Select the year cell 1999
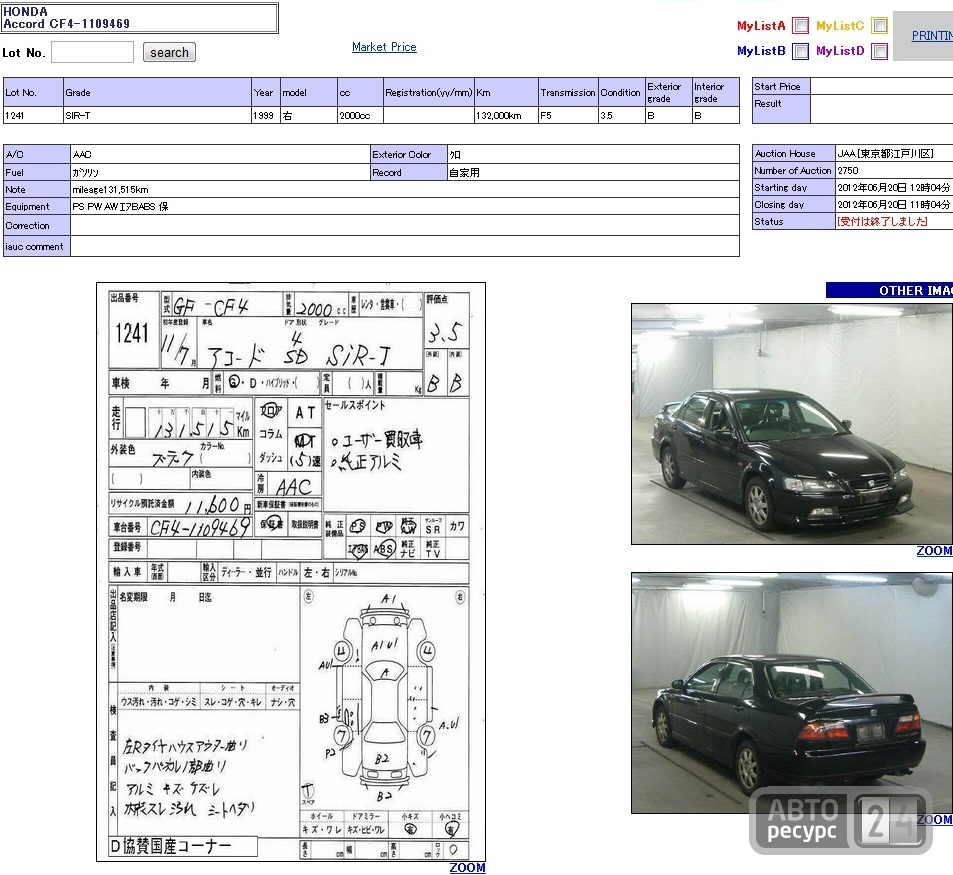Screen dimensions: 953x875 (266, 115)
